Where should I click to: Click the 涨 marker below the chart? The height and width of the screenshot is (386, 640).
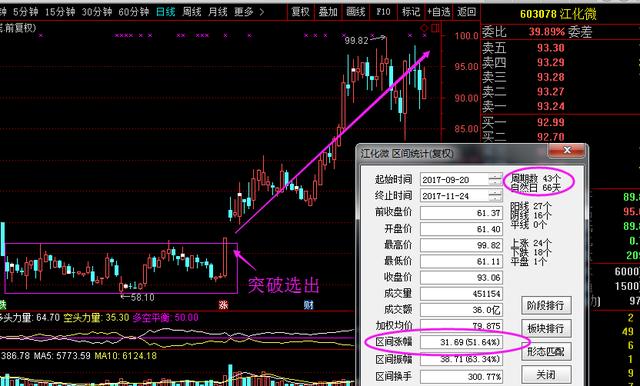[223, 304]
